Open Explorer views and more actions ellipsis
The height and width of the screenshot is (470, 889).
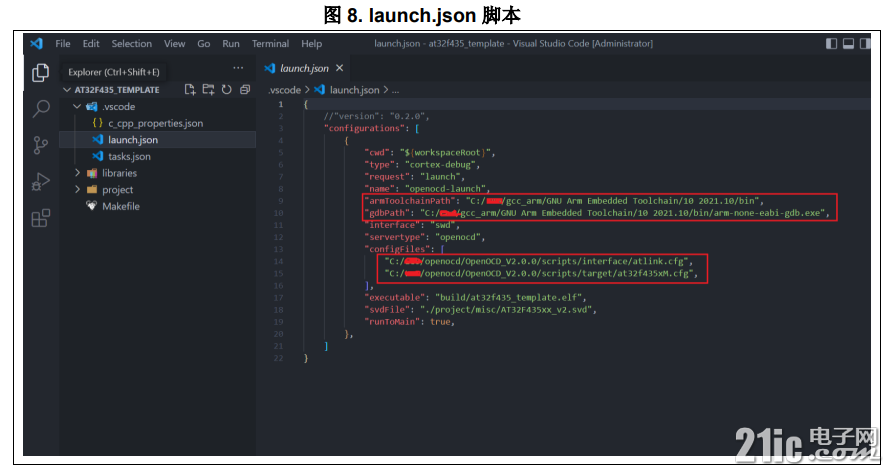(x=238, y=68)
